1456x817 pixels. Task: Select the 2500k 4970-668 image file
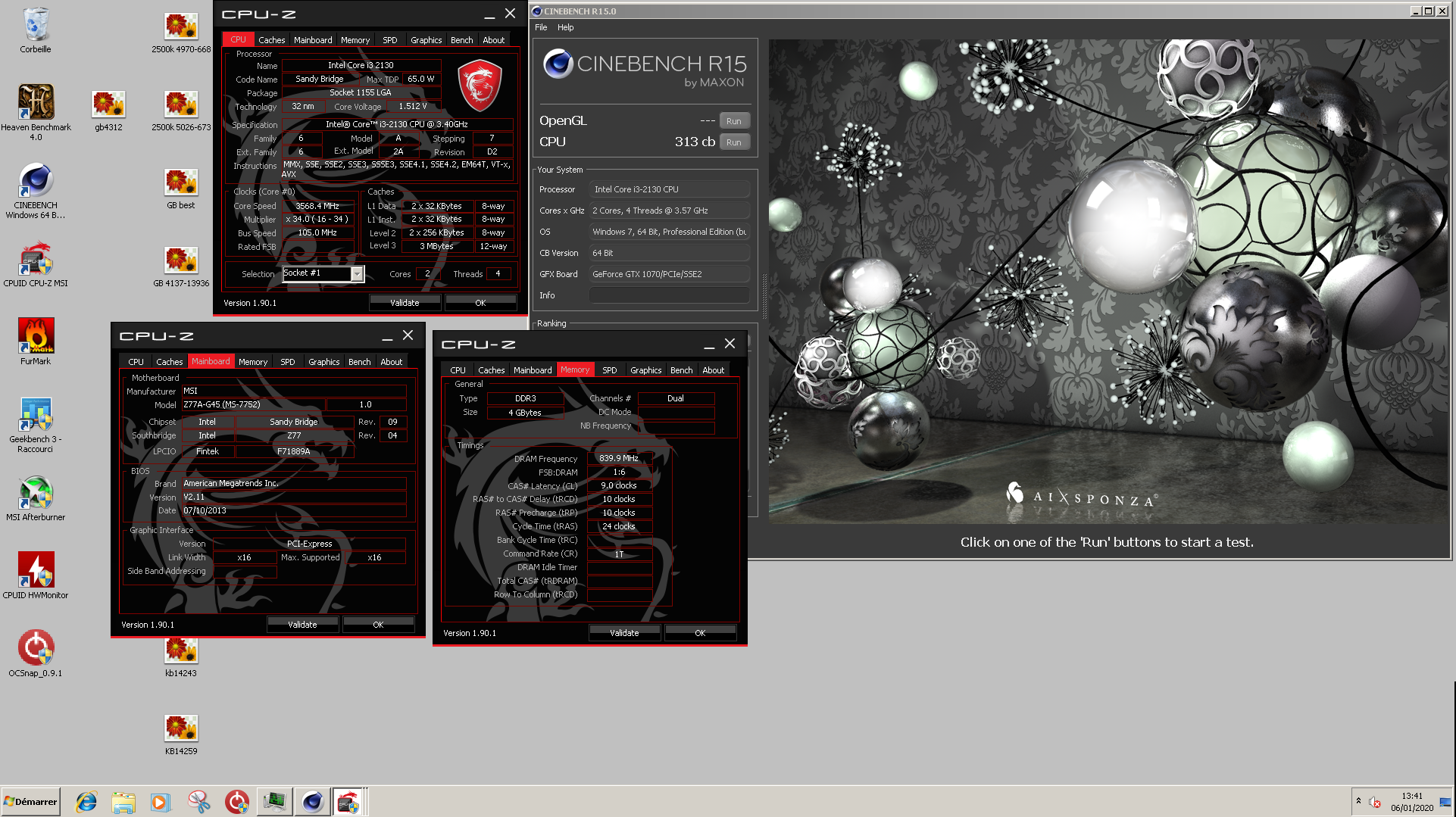tap(181, 33)
